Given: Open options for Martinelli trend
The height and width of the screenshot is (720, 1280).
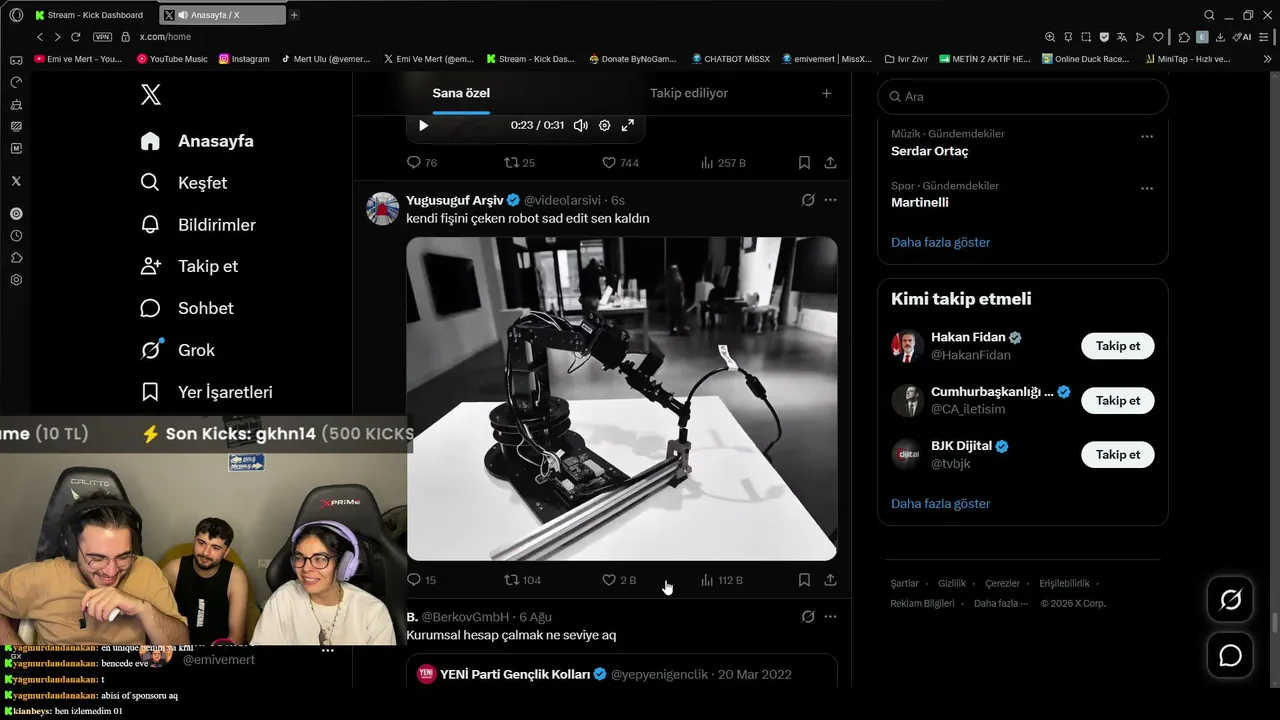Looking at the screenshot, I should point(1147,188).
